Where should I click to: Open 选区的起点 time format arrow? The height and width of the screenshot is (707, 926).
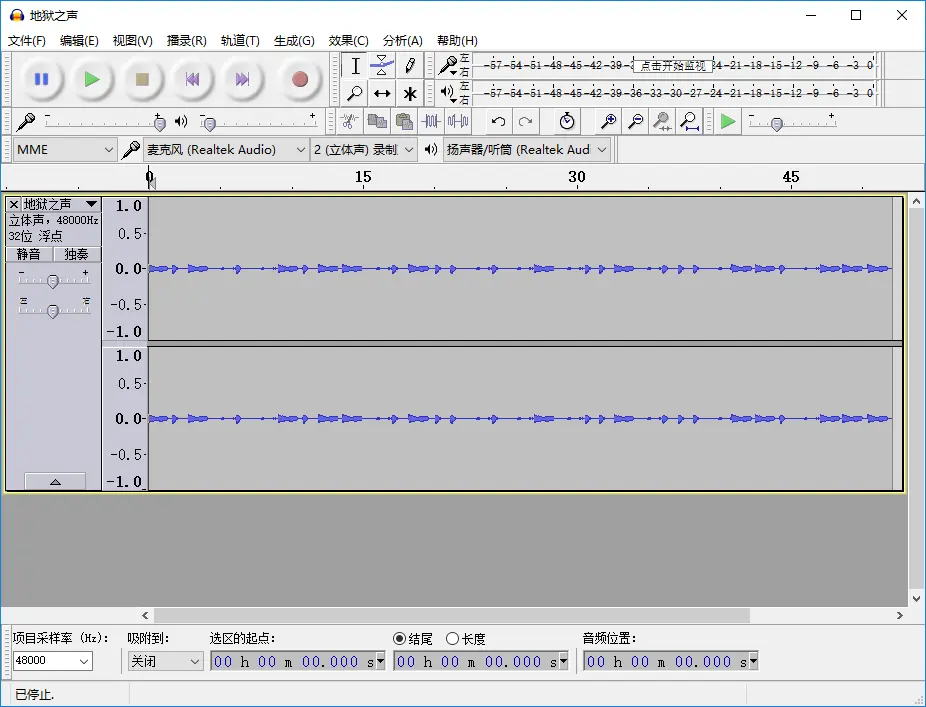tap(380, 661)
